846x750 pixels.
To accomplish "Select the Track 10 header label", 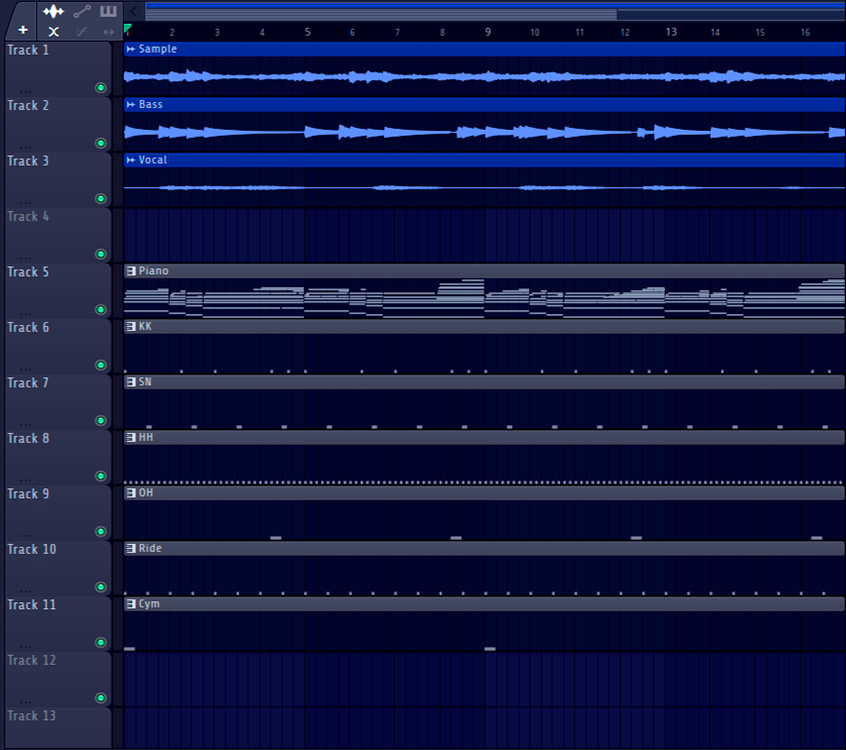I will point(32,549).
